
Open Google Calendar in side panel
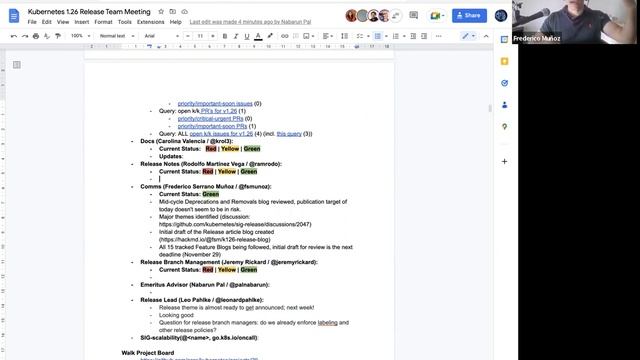pos(504,39)
